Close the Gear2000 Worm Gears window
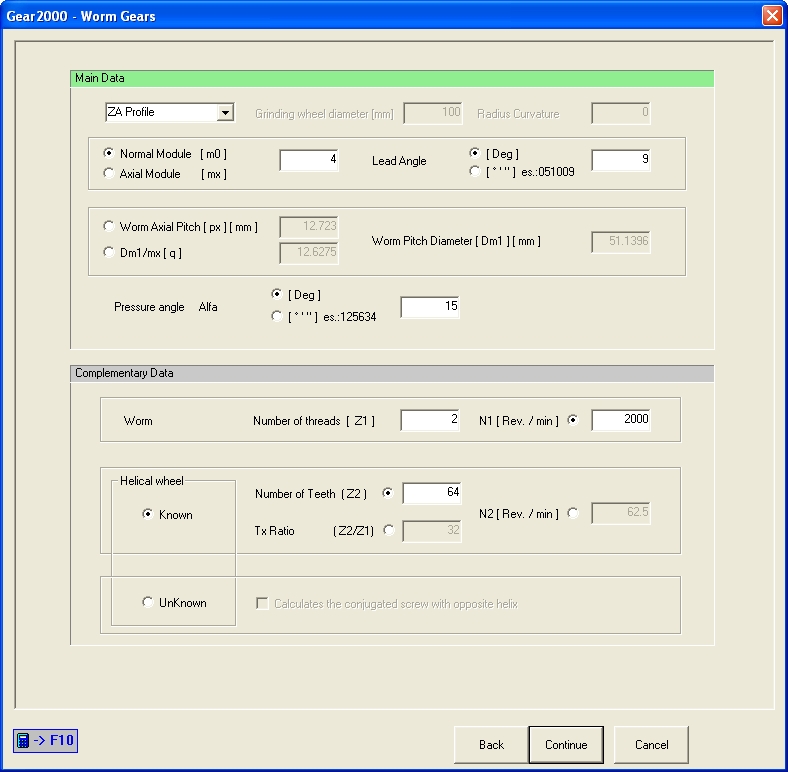Image resolution: width=788 pixels, height=772 pixels. tap(772, 16)
